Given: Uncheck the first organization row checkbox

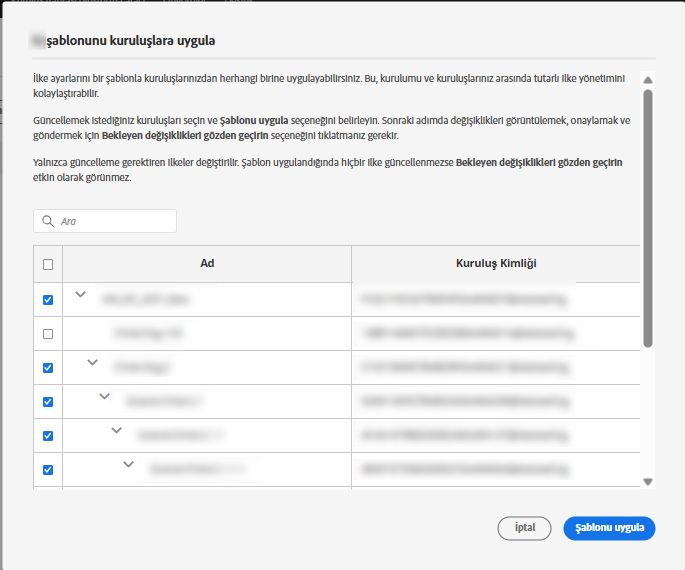Looking at the screenshot, I should (x=48, y=300).
